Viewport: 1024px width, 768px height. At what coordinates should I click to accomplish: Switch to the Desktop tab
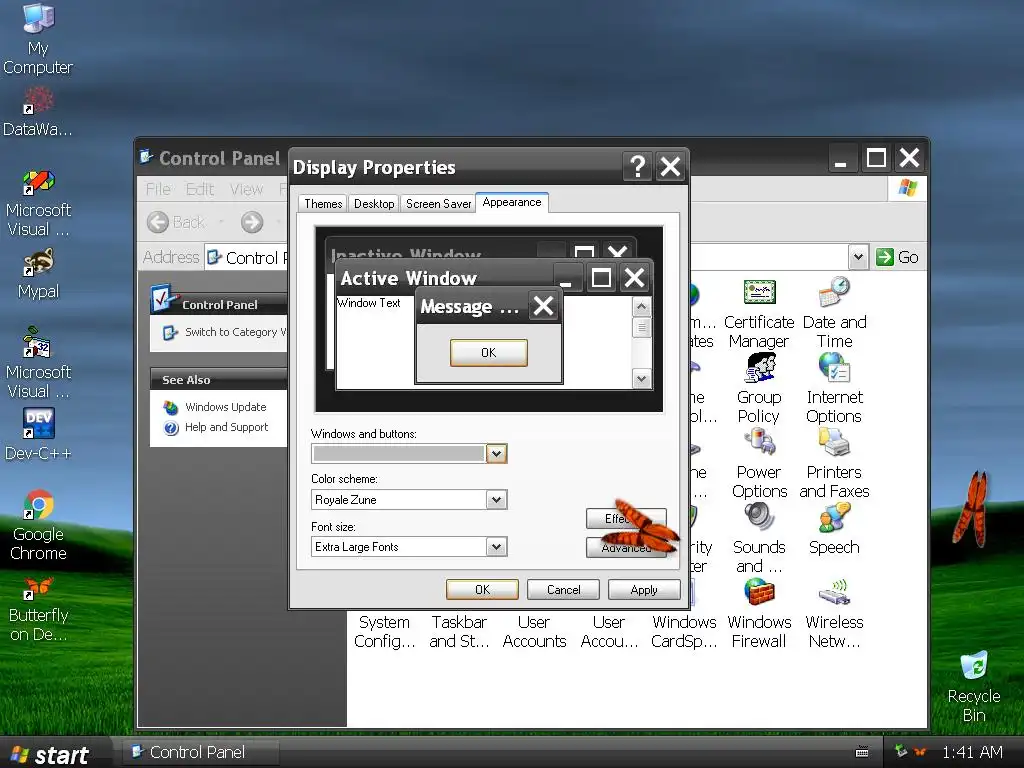[374, 204]
